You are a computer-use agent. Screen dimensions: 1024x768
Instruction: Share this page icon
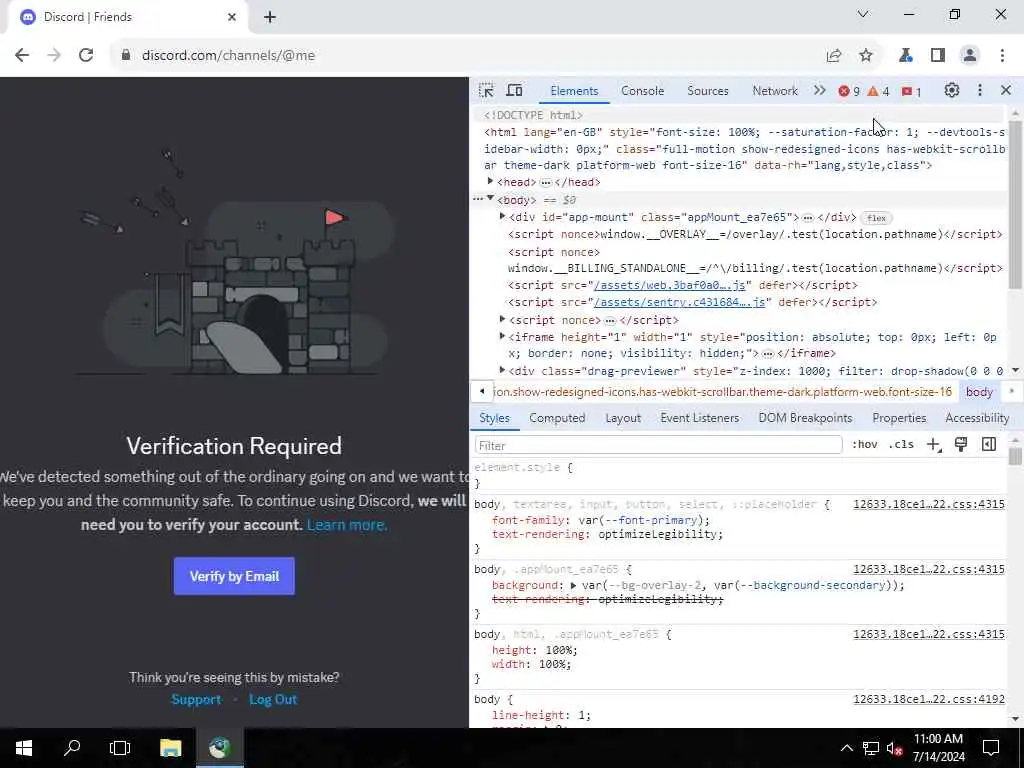[833, 56]
